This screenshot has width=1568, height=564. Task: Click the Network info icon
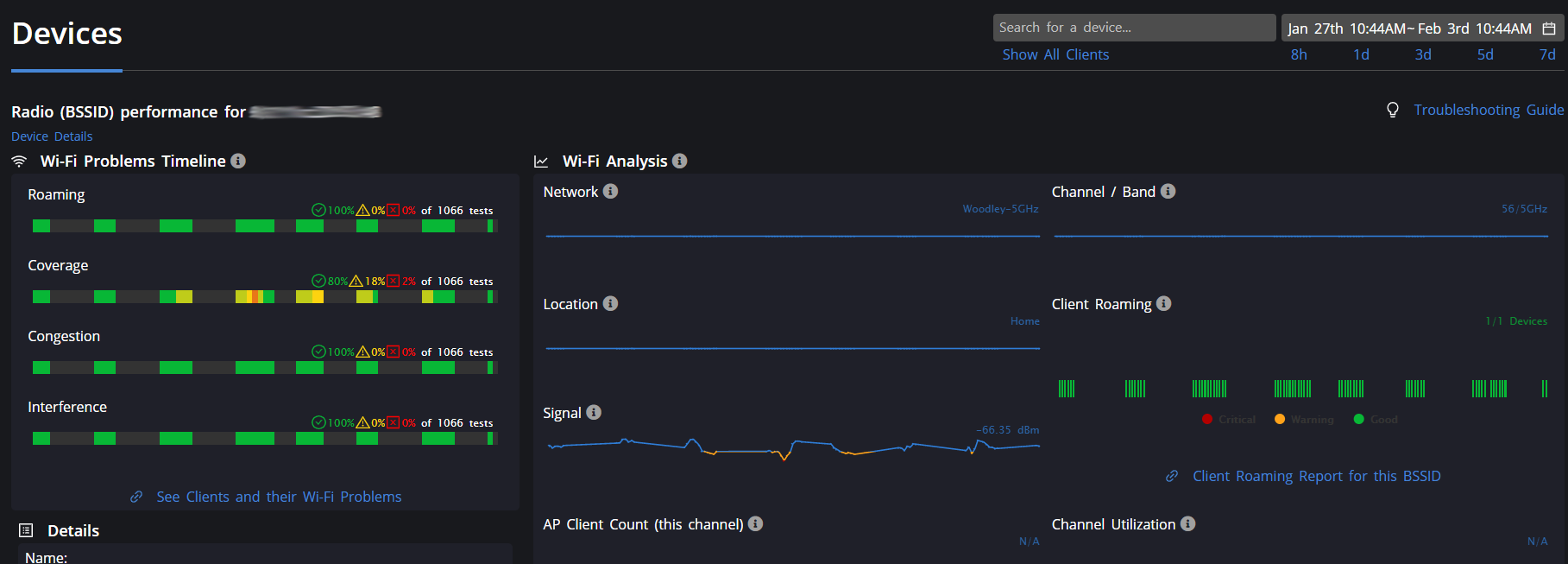[610, 192]
